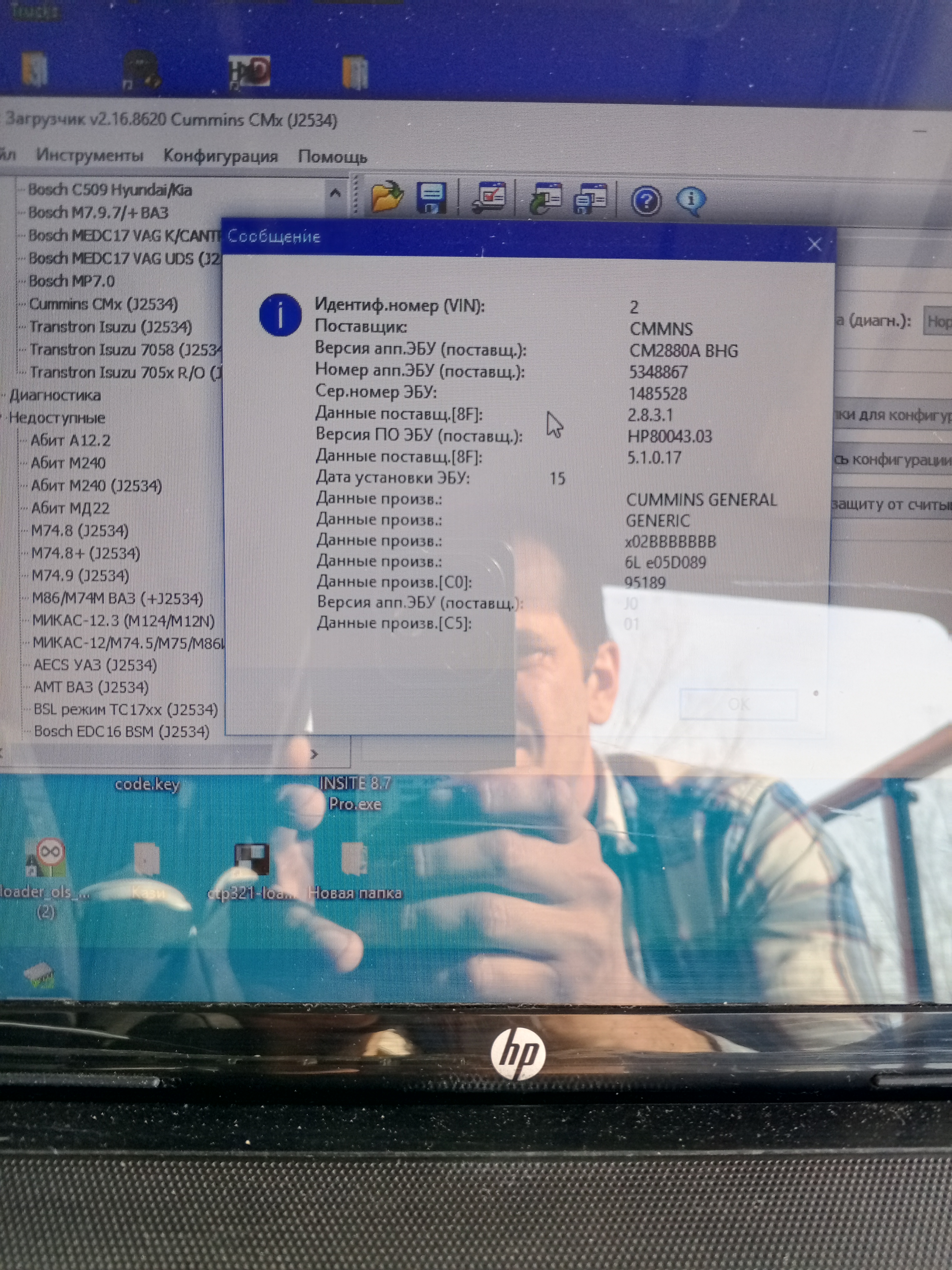This screenshot has width=952, height=1270.
Task: Open code.key file on desktop
Action: click(x=147, y=784)
